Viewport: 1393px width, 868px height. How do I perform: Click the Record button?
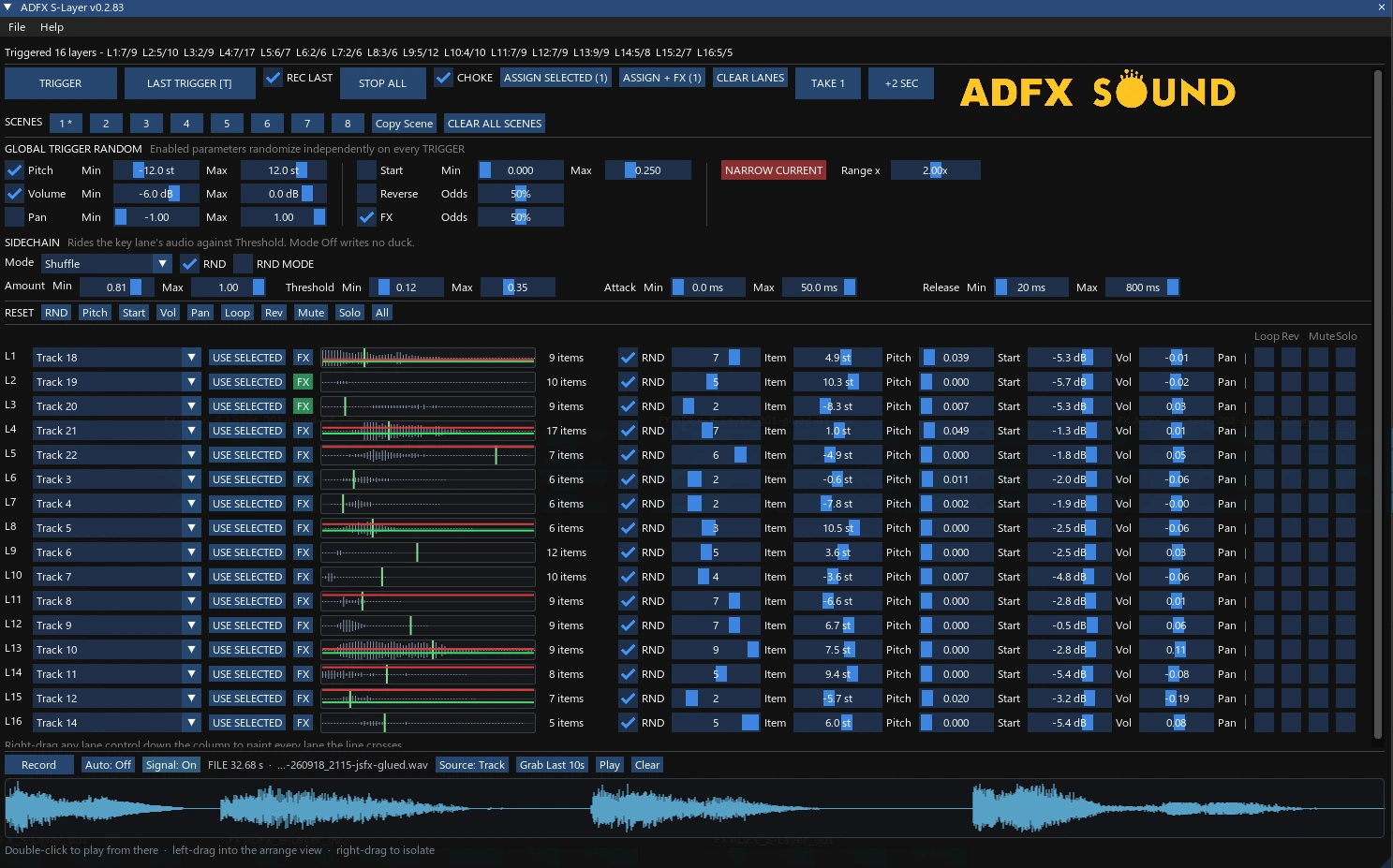pyautogui.click(x=39, y=765)
